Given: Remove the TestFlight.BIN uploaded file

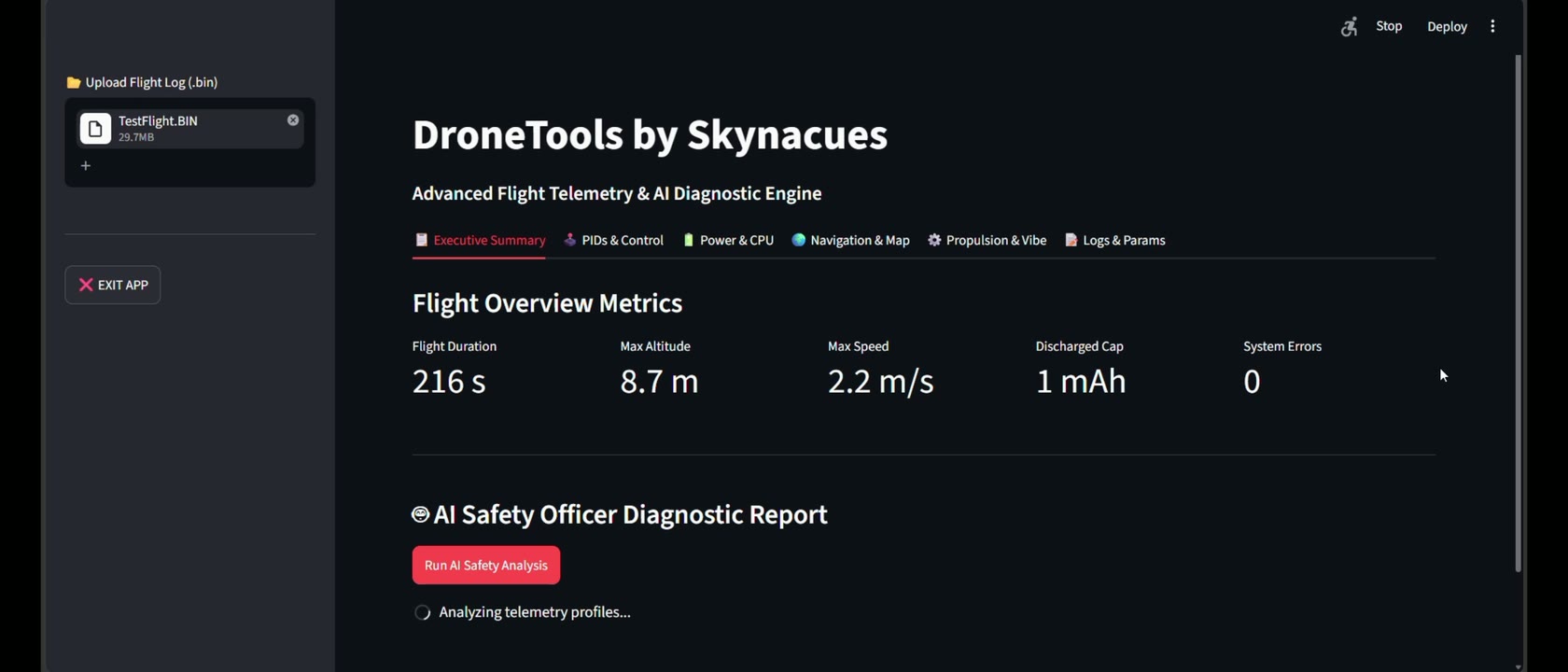Looking at the screenshot, I should (293, 120).
